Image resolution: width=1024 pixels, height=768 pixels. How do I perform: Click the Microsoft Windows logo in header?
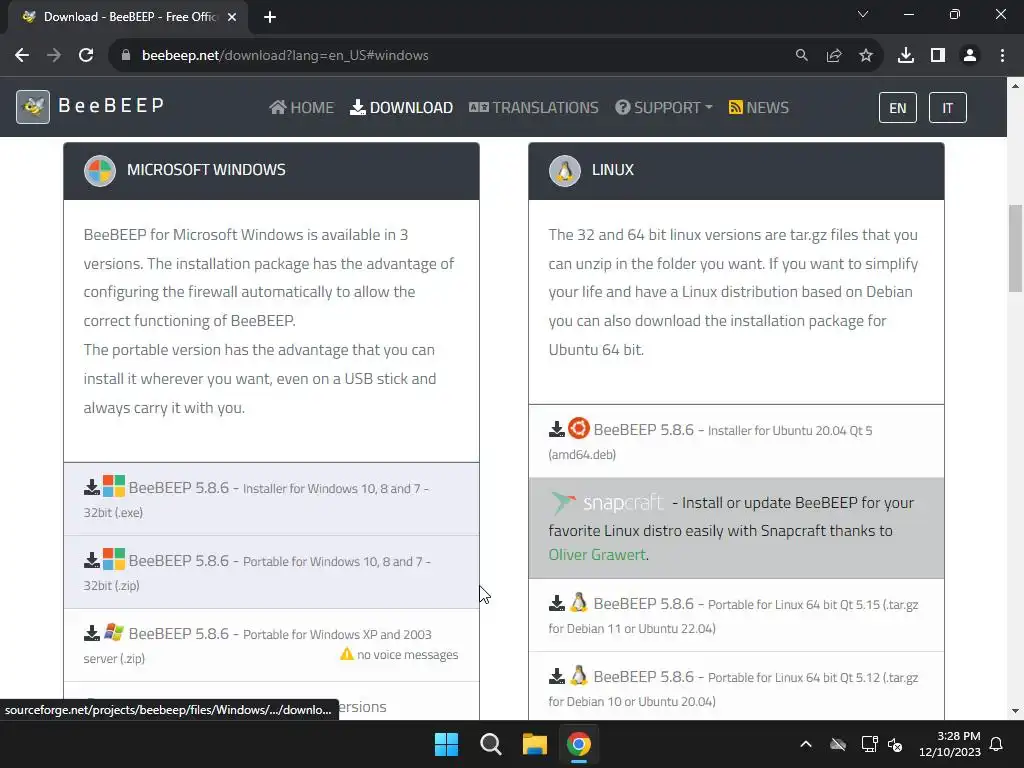pos(100,171)
